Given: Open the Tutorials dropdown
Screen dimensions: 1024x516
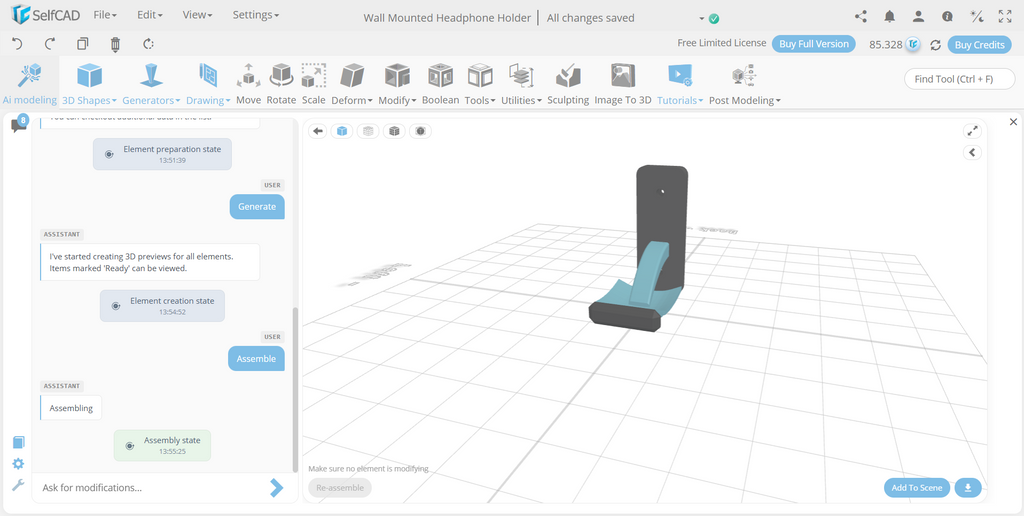Looking at the screenshot, I should [x=680, y=84].
